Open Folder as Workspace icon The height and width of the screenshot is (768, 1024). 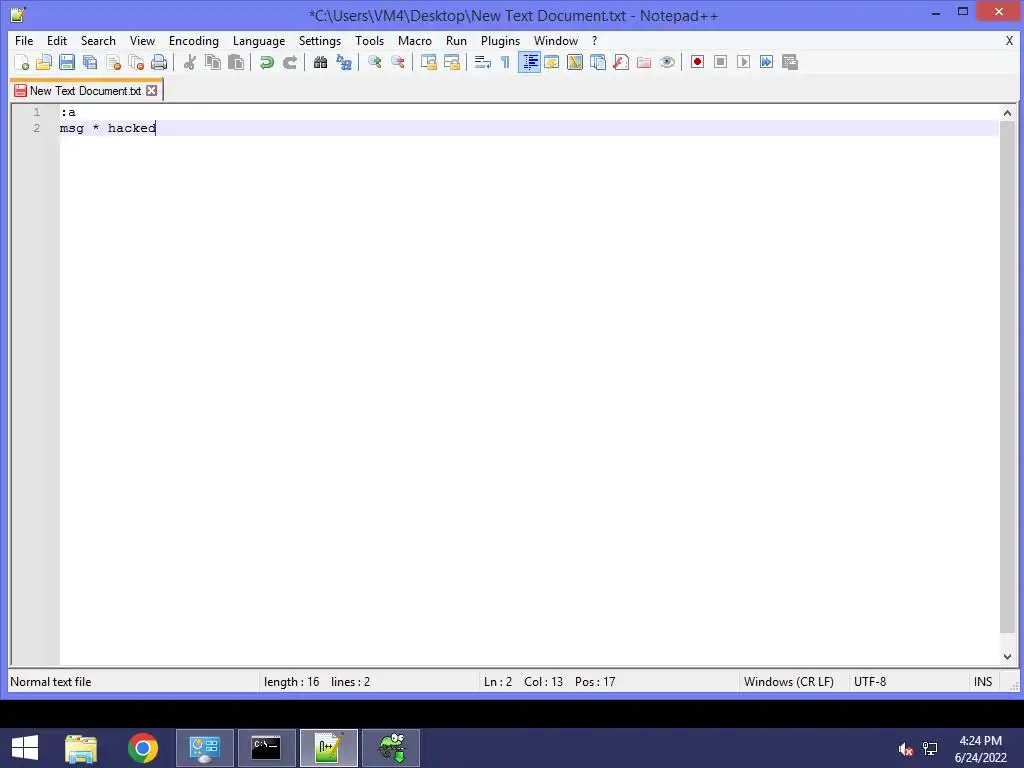[x=644, y=62]
